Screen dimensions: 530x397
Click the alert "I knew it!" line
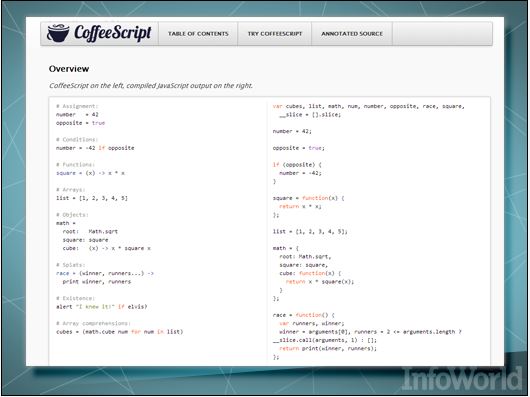101,306
